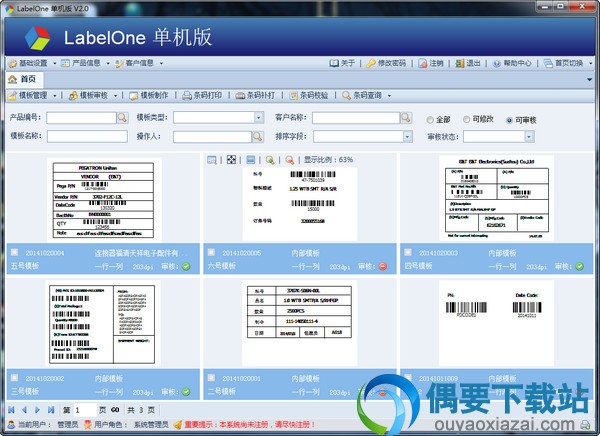Tick the checkbox for template 20141011009
The height and width of the screenshot is (436, 600).
[408, 377]
